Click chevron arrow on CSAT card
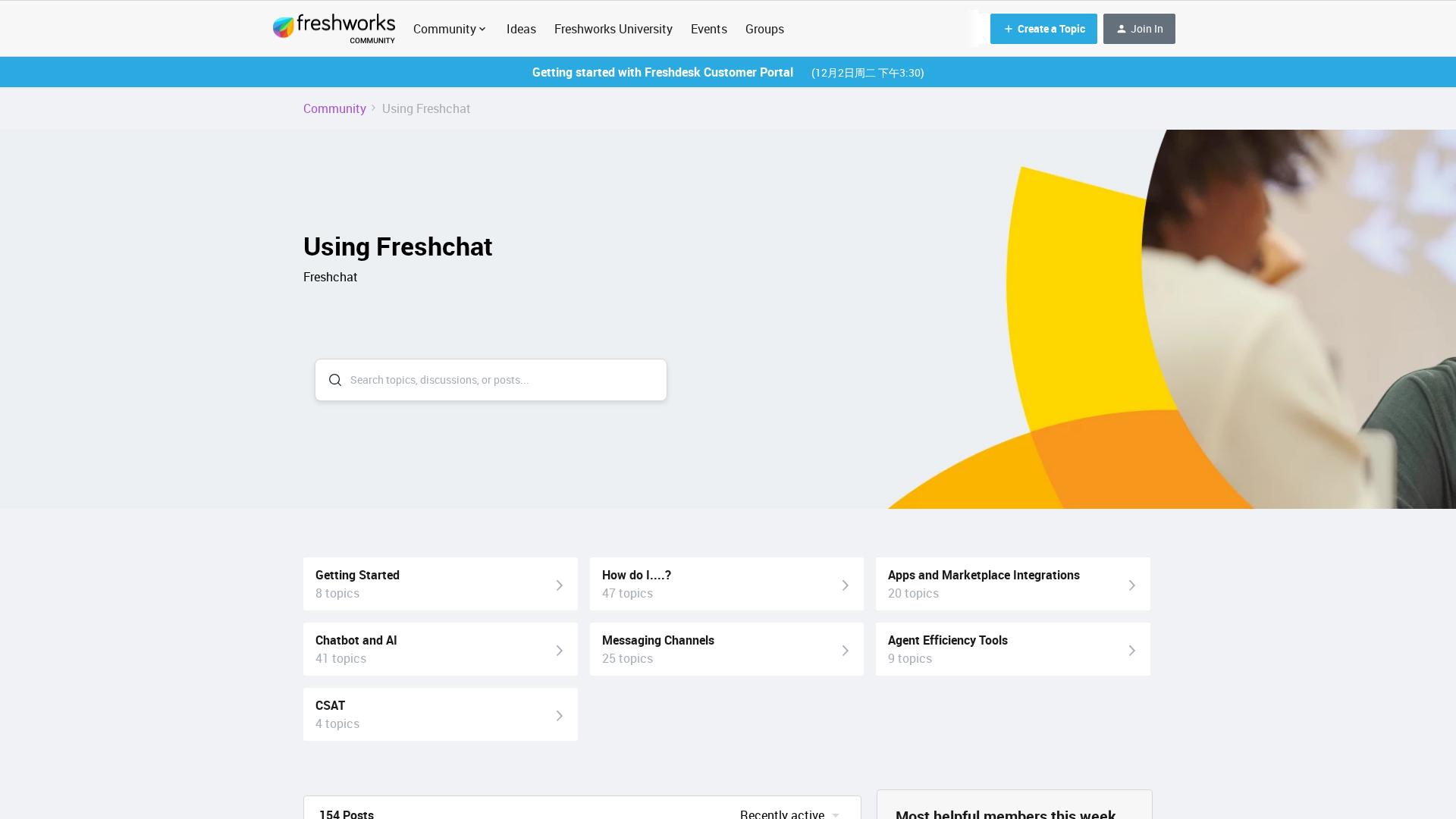The image size is (1456, 819). click(x=559, y=715)
